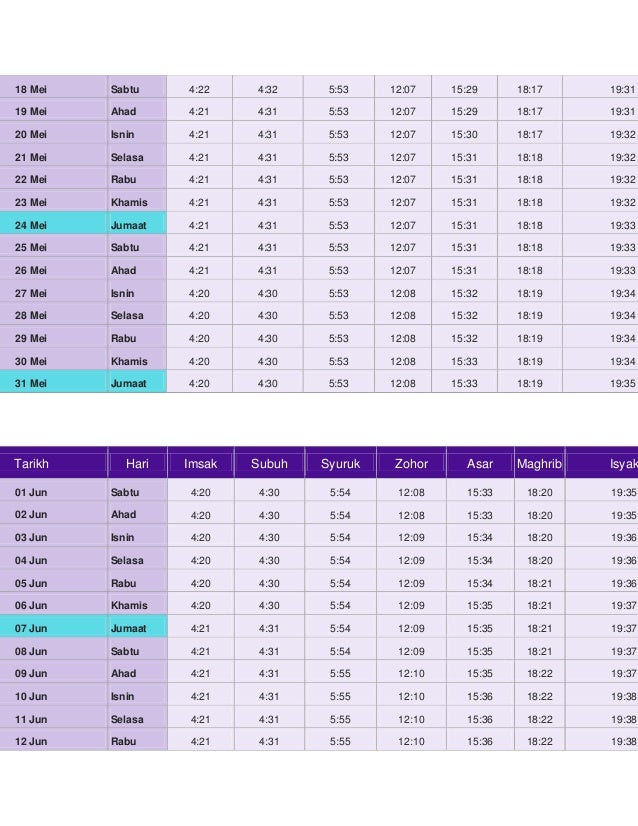Viewport: 638px width, 826px height.
Task: Click Zohor 12:08 in 27 Mei row
Action: coord(403,293)
